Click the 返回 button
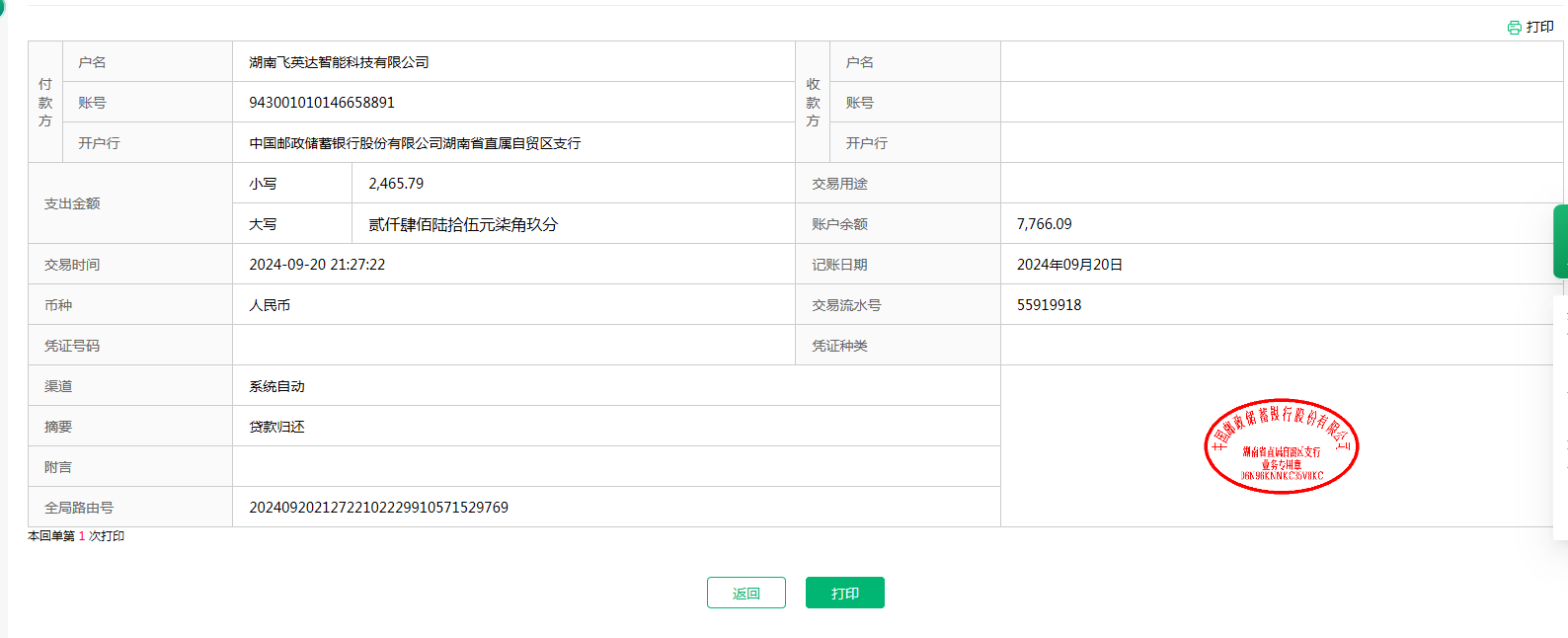Image resolution: width=1568 pixels, height=638 pixels. coord(746,593)
